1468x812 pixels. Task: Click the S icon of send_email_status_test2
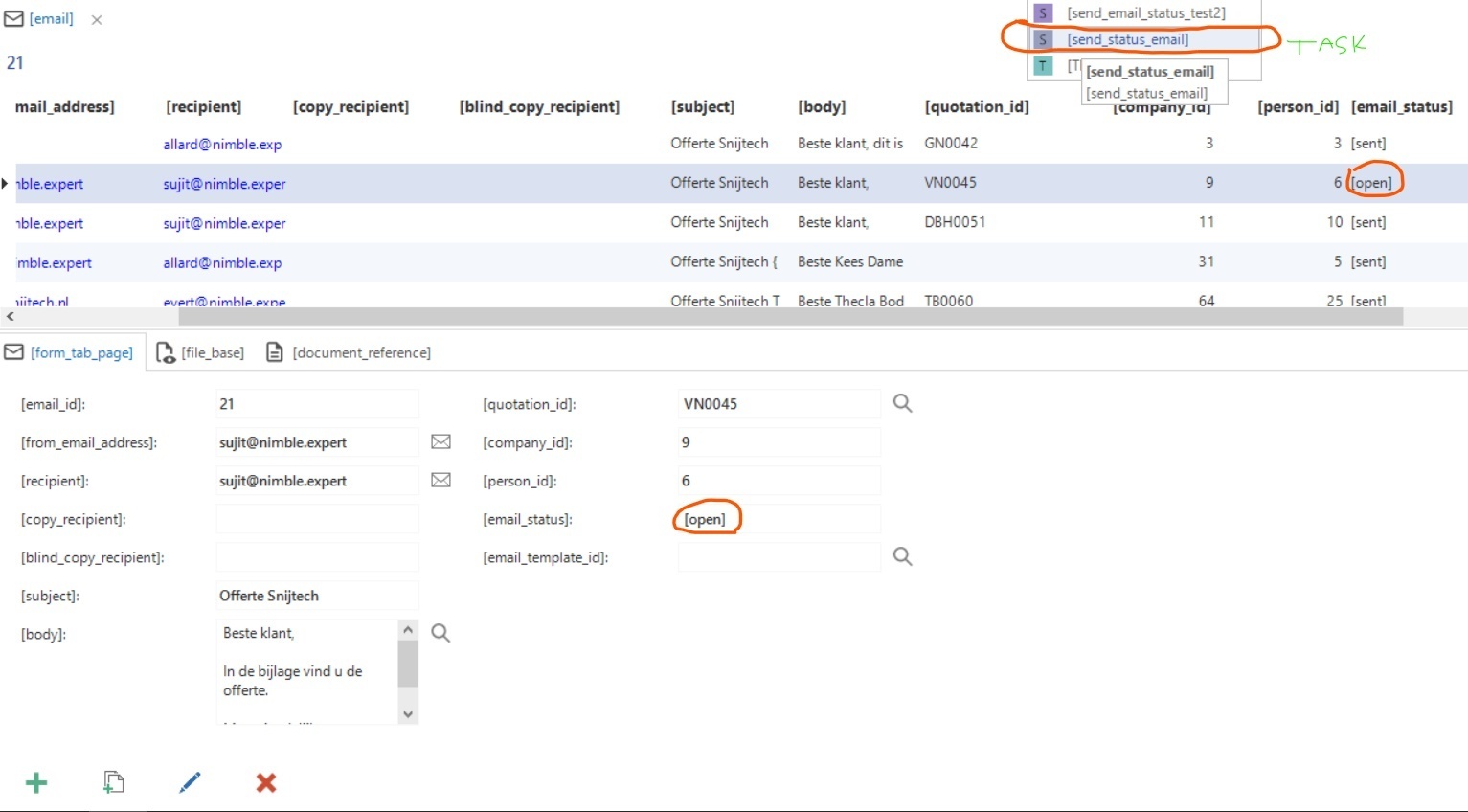(1044, 13)
